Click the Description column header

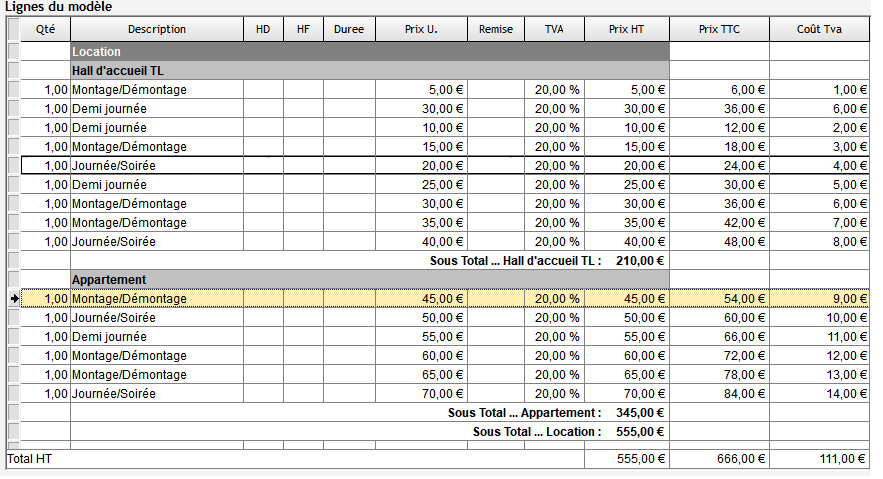[x=157, y=29]
